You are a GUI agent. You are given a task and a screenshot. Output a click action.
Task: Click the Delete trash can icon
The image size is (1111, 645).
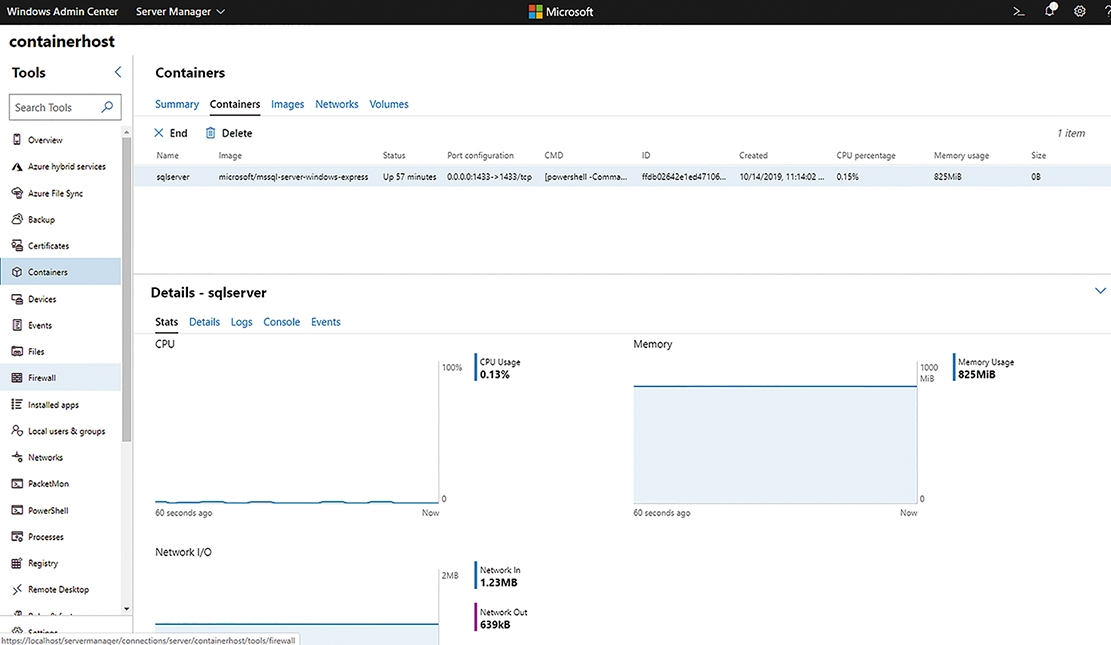(x=210, y=133)
